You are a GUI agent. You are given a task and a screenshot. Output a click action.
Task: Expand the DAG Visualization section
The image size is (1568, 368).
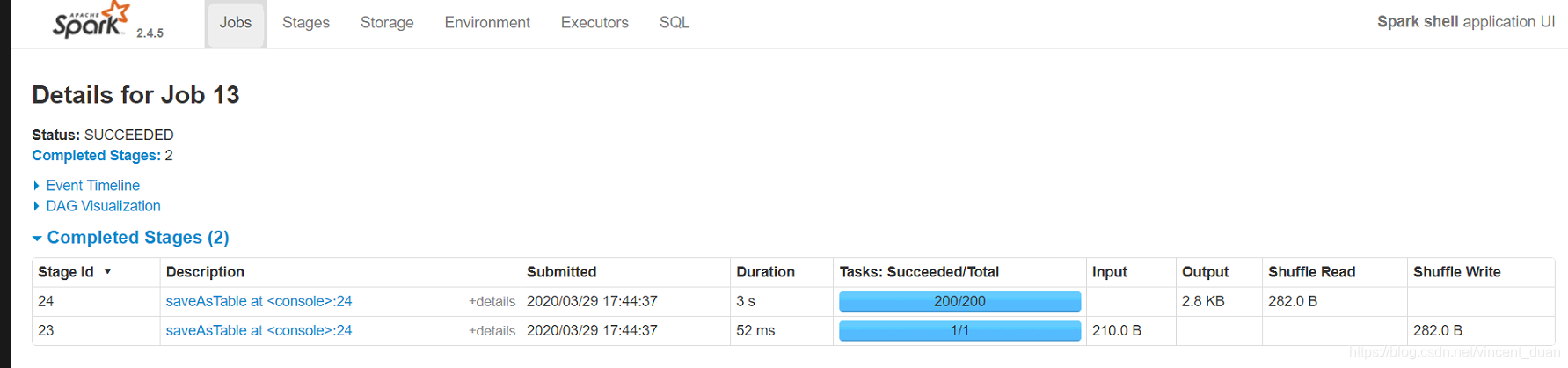click(x=103, y=206)
